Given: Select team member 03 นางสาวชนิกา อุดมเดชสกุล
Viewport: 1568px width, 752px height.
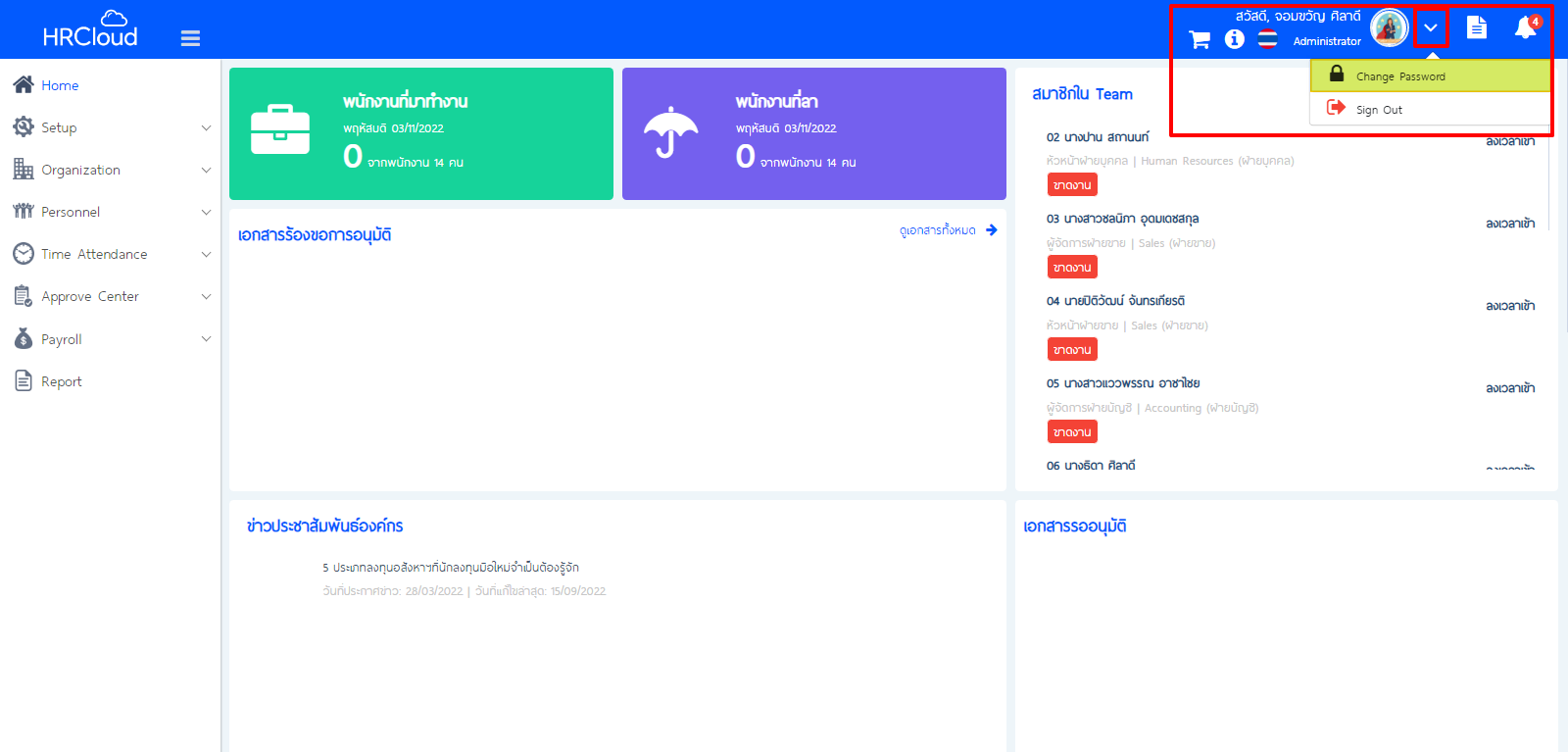Looking at the screenshot, I should [x=1122, y=219].
